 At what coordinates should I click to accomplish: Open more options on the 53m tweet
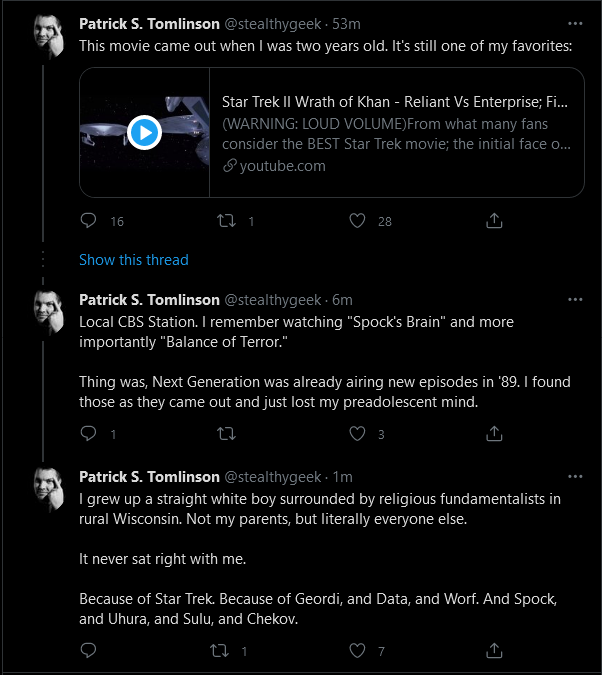(575, 24)
